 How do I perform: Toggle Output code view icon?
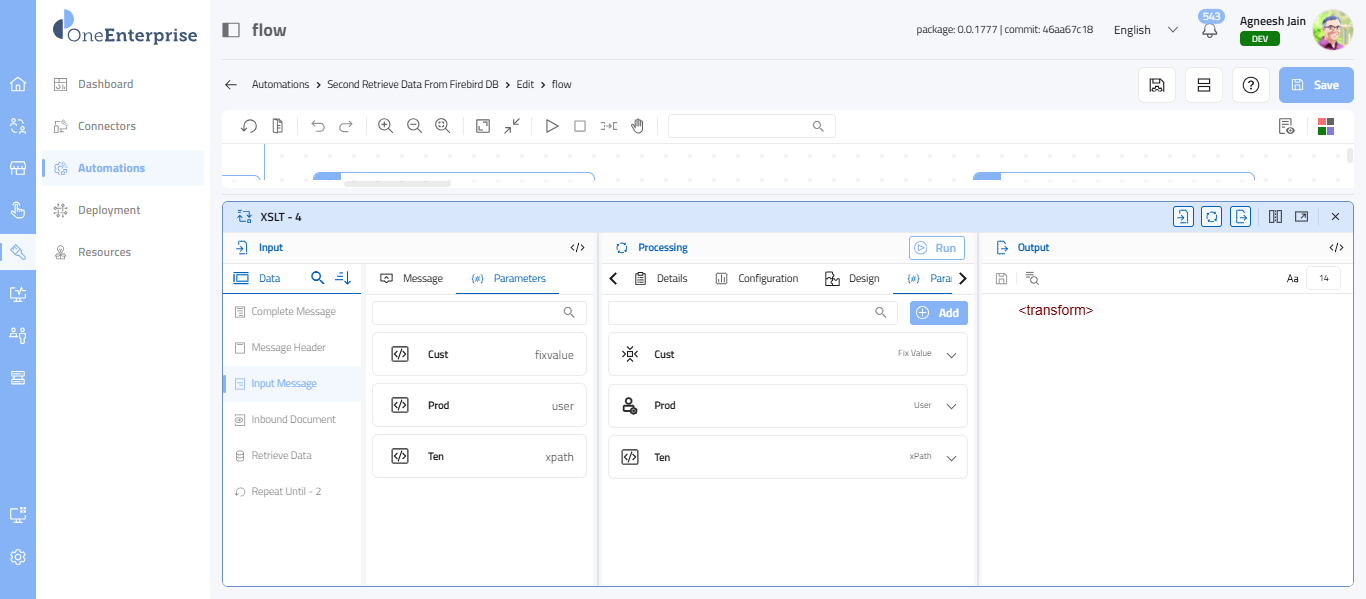click(x=1336, y=248)
